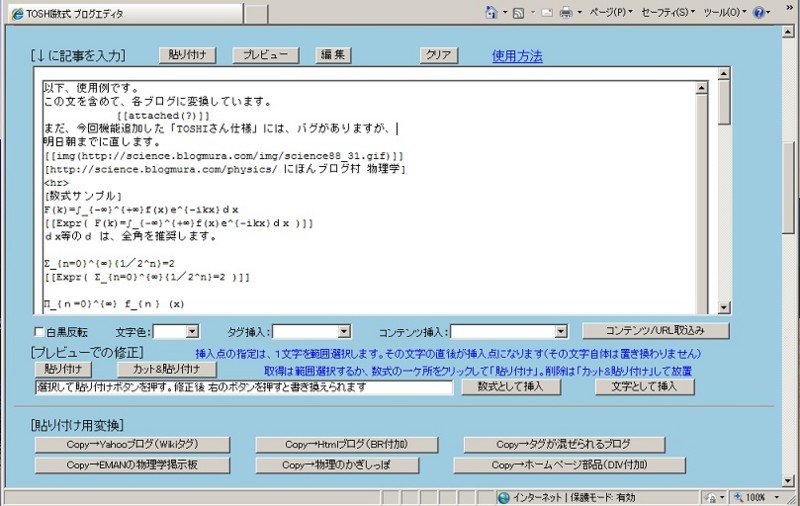The image size is (800, 506).
Task: Open the security status dropdown arrow
Action: point(722,497)
